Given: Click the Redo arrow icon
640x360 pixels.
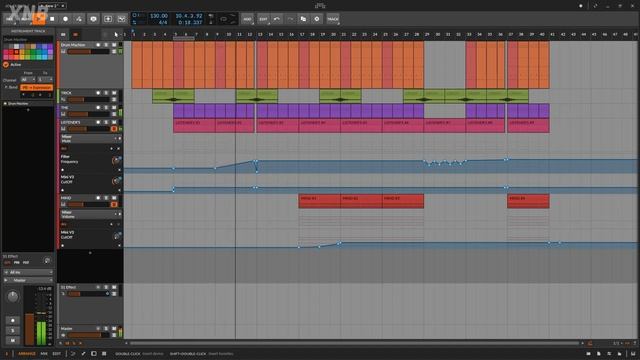Looking at the screenshot, I should [x=290, y=19].
